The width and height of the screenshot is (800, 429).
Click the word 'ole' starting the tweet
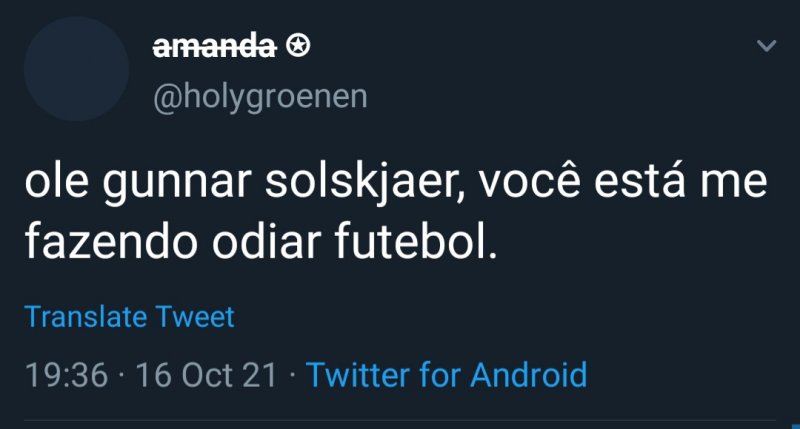point(53,186)
